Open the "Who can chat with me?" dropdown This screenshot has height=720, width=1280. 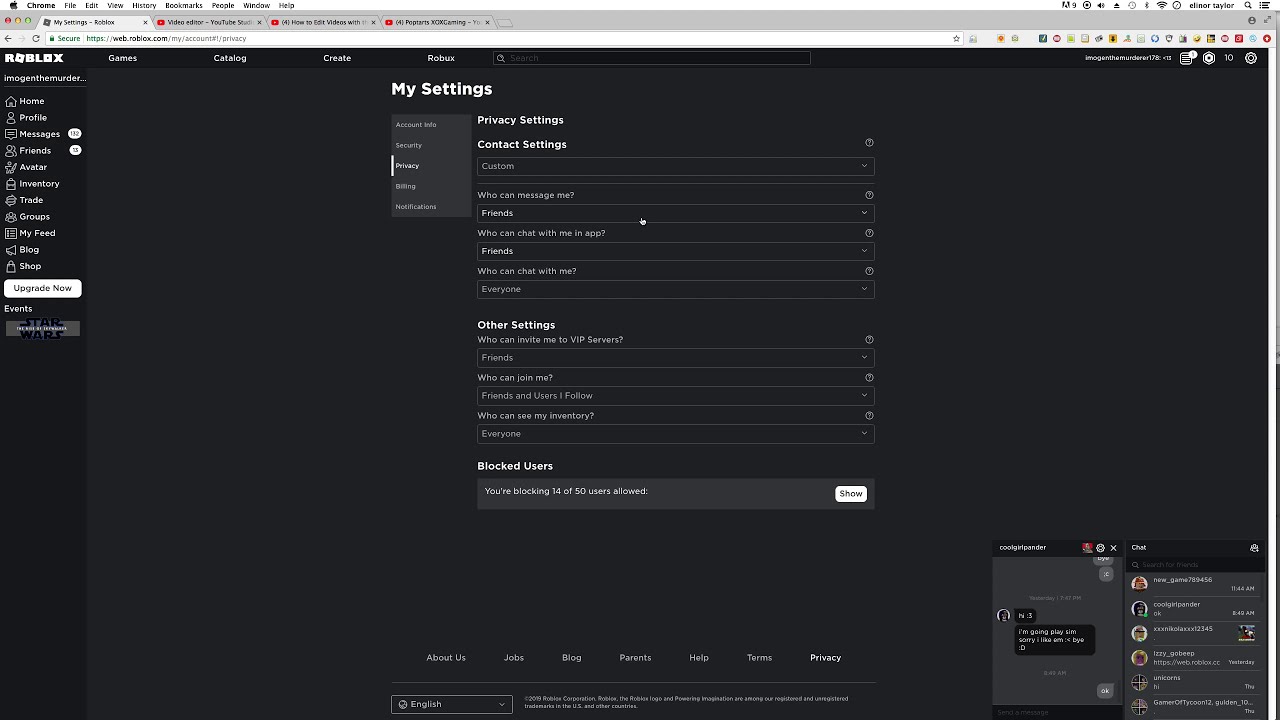point(675,289)
